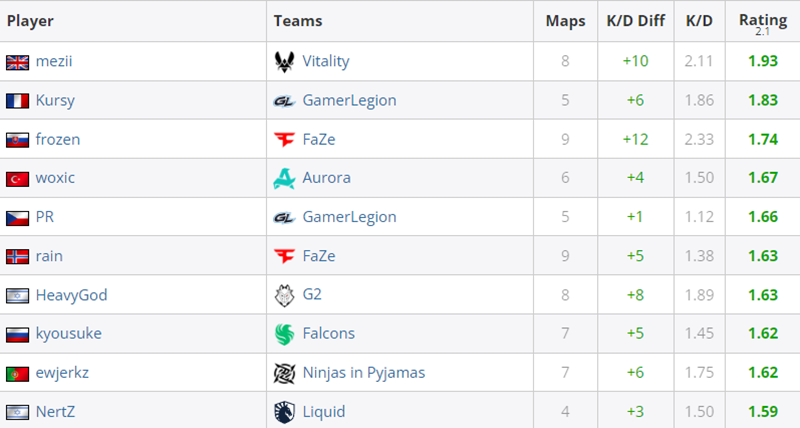Screen dimensions: 800x428
Task: Open player profile for mezii
Action: tap(54, 61)
